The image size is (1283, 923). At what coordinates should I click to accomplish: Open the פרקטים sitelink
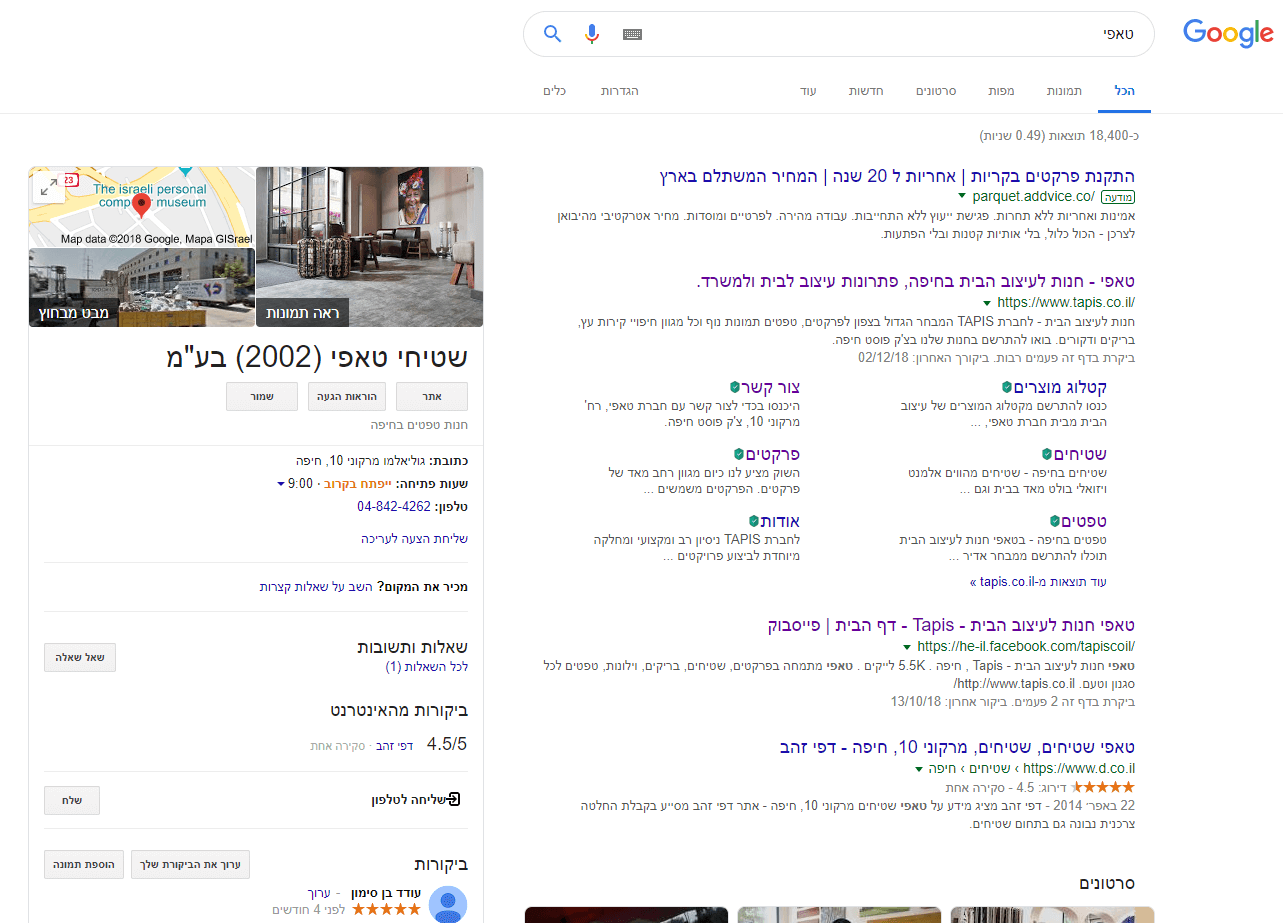click(x=773, y=454)
